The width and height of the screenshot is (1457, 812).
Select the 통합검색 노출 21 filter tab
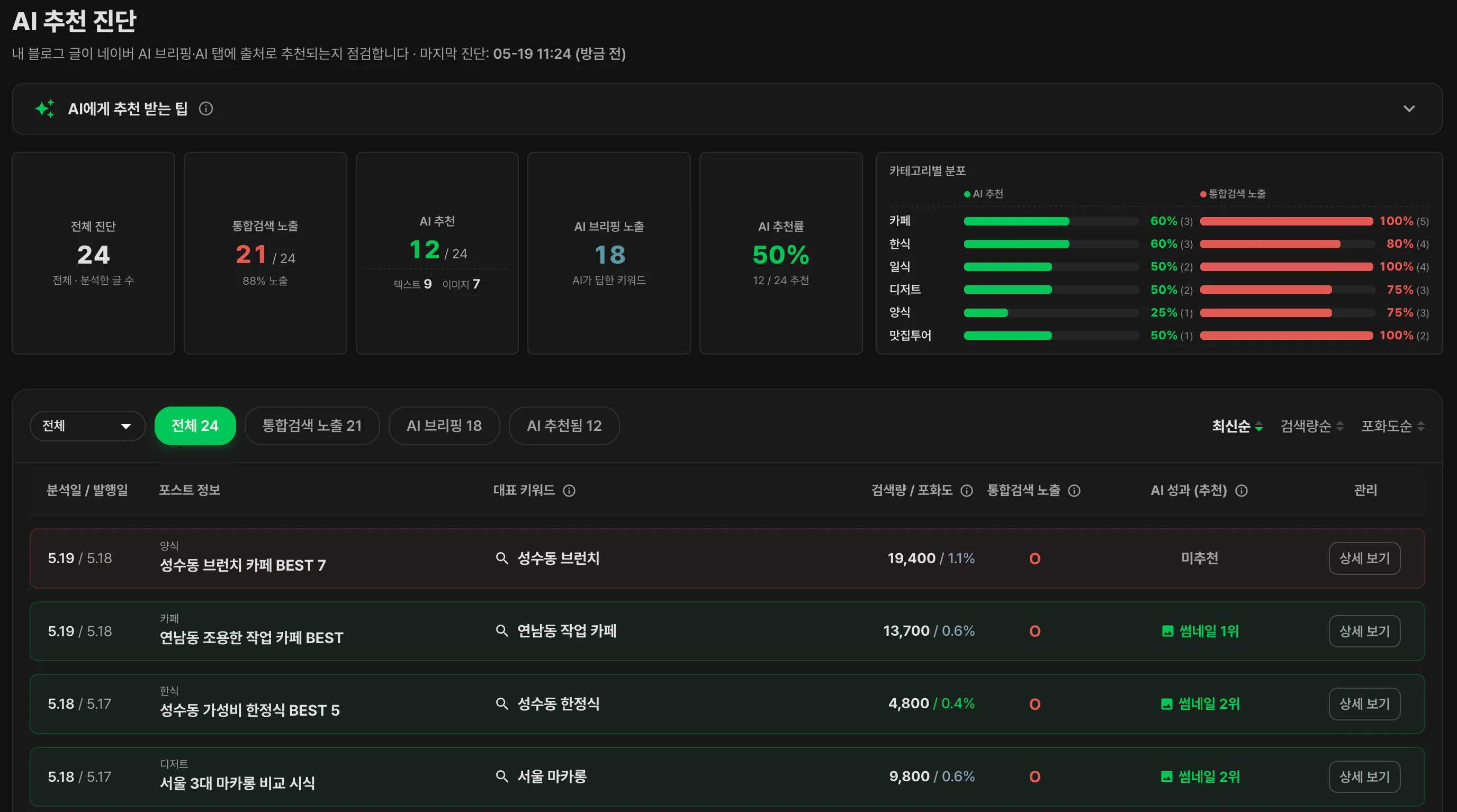[312, 426]
